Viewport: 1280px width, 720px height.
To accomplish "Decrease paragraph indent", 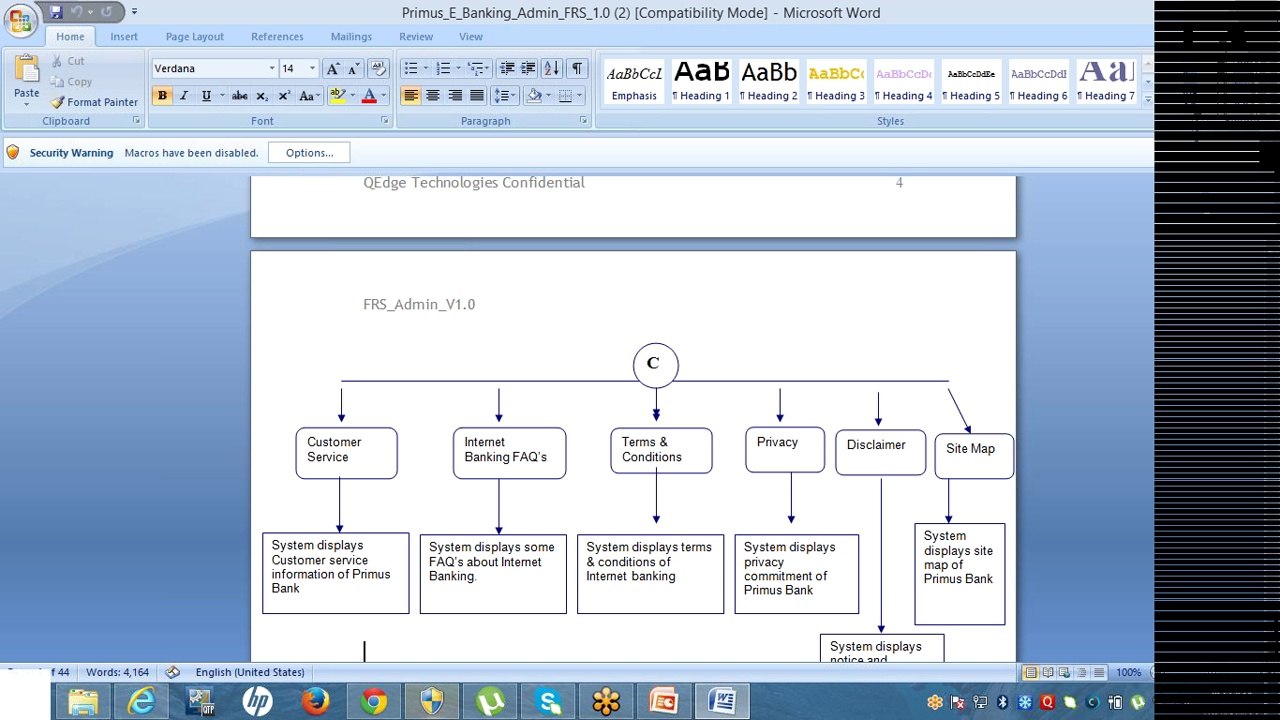I will [507, 68].
